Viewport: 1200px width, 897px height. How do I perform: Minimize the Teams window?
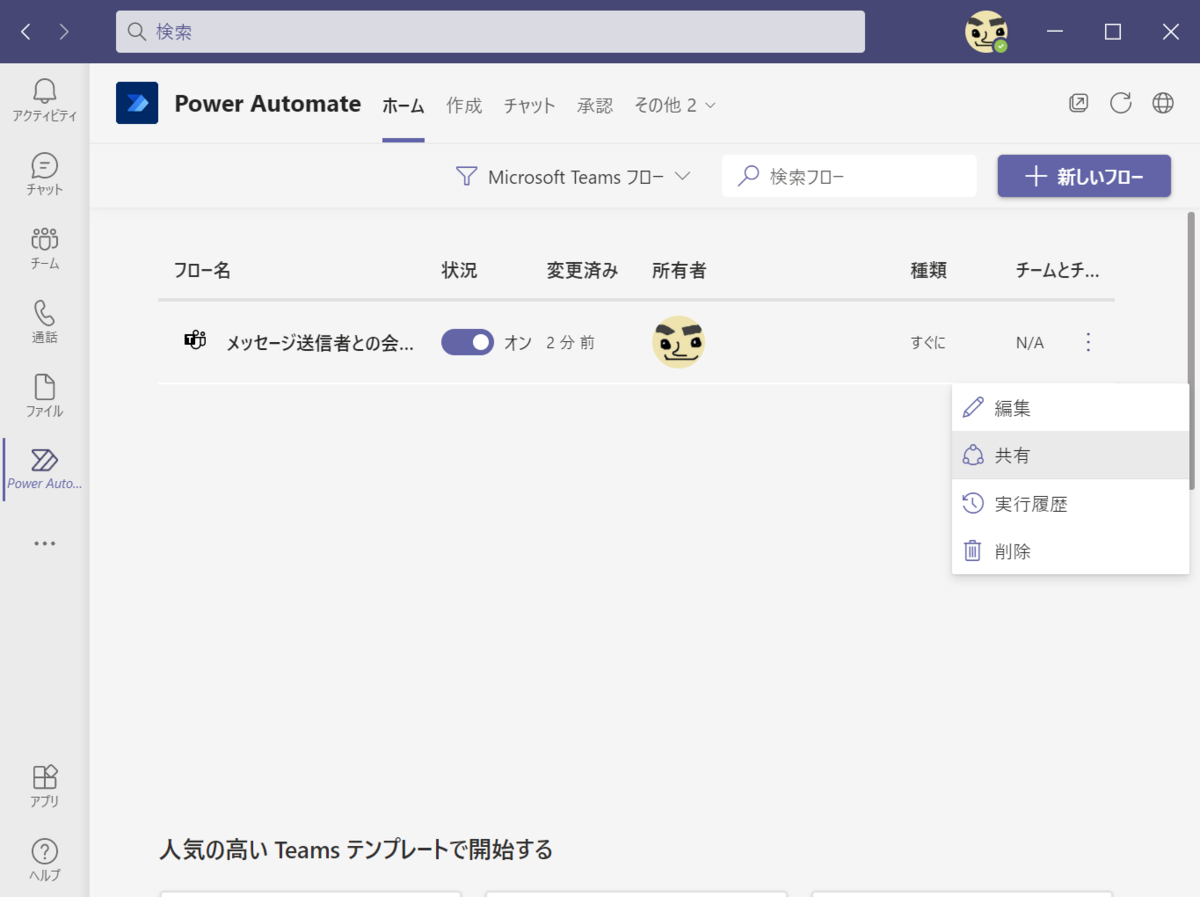click(1054, 32)
